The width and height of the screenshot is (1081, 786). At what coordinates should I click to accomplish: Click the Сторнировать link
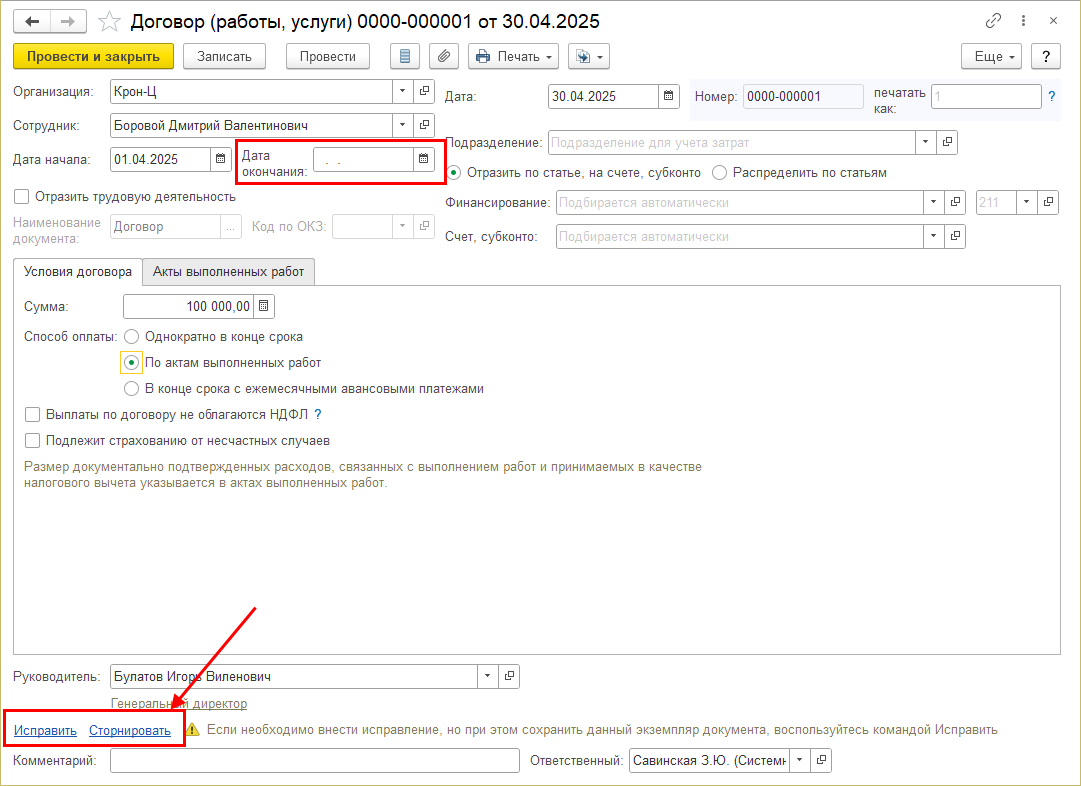[x=130, y=731]
